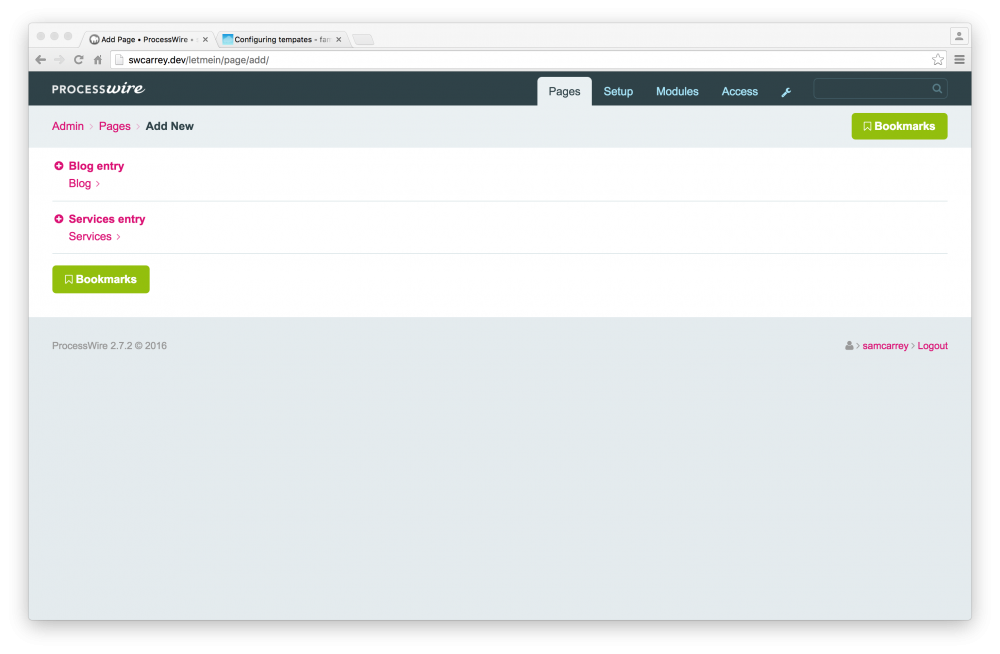The image size is (1000, 654).
Task: Click the ProcessWire logo
Action: click(x=97, y=89)
